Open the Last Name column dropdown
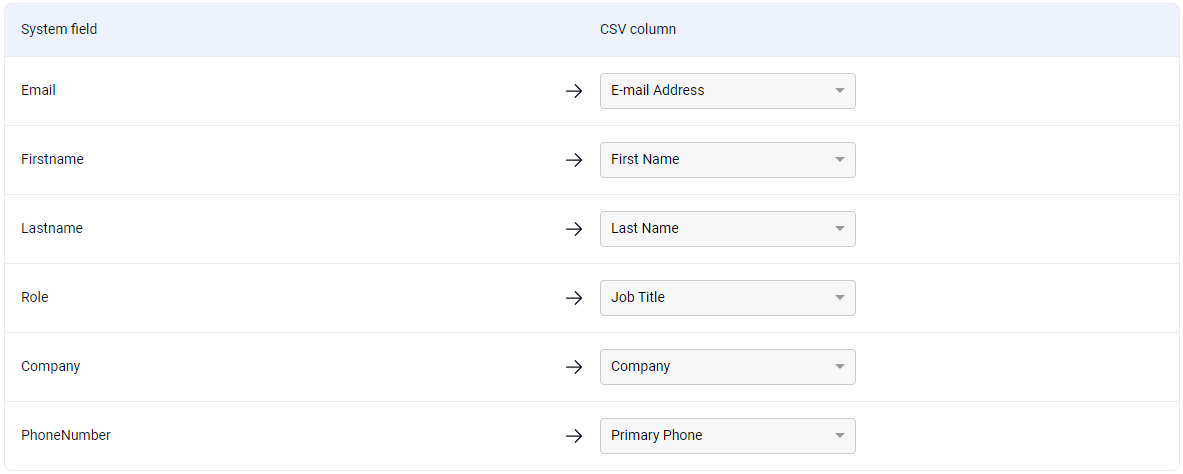Screen dimensions: 1183x474 pos(727,229)
